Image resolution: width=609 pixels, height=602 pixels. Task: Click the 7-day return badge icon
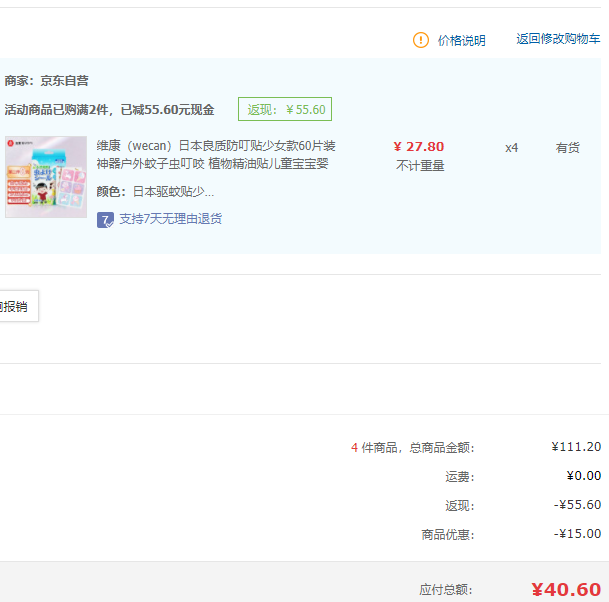point(105,219)
